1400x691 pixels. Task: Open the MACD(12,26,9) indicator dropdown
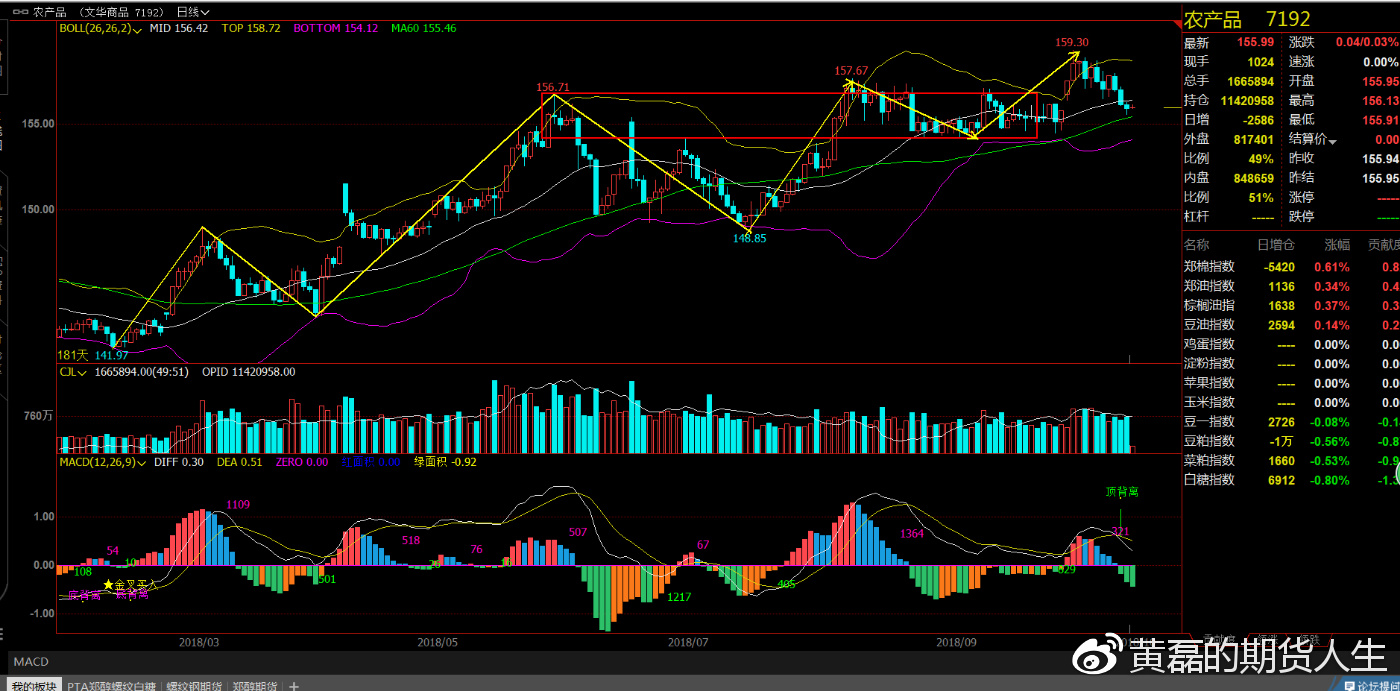[x=142, y=462]
